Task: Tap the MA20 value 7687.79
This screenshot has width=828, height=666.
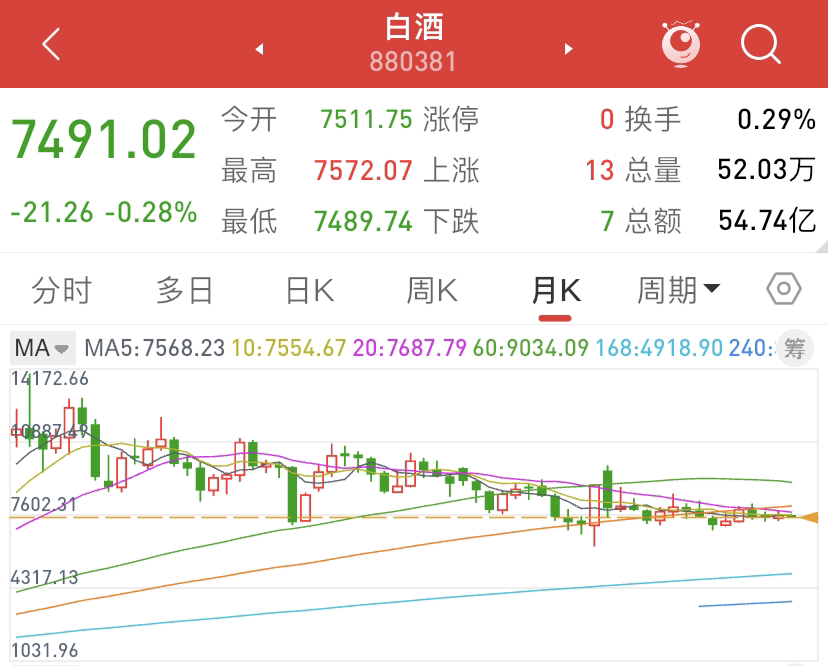Action: (x=410, y=348)
